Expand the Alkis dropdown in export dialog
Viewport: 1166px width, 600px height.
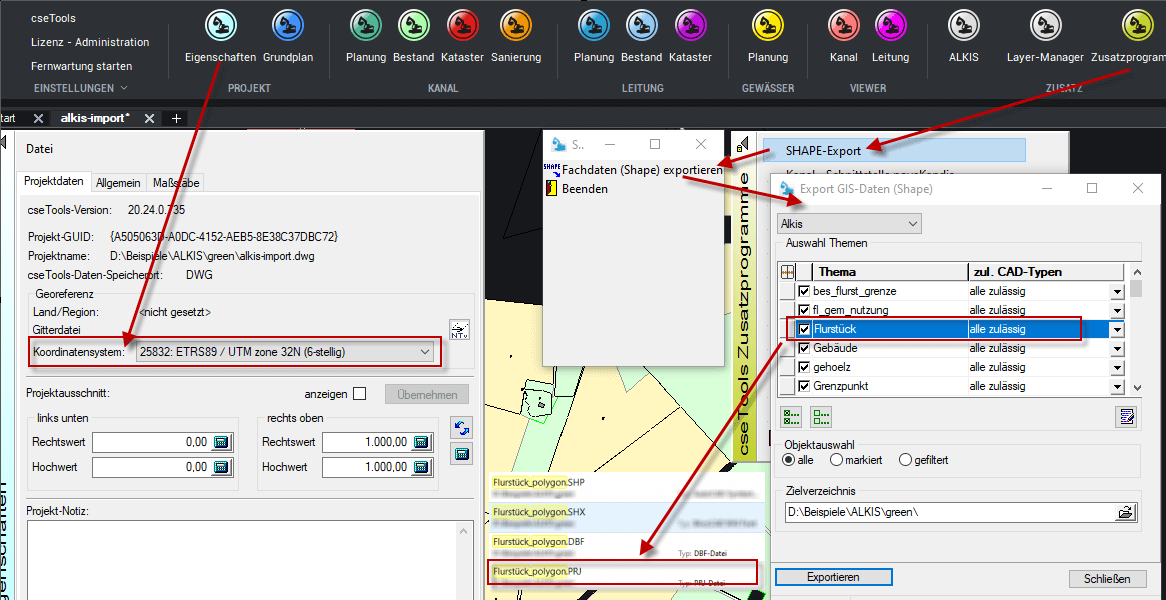pyautogui.click(x=912, y=224)
